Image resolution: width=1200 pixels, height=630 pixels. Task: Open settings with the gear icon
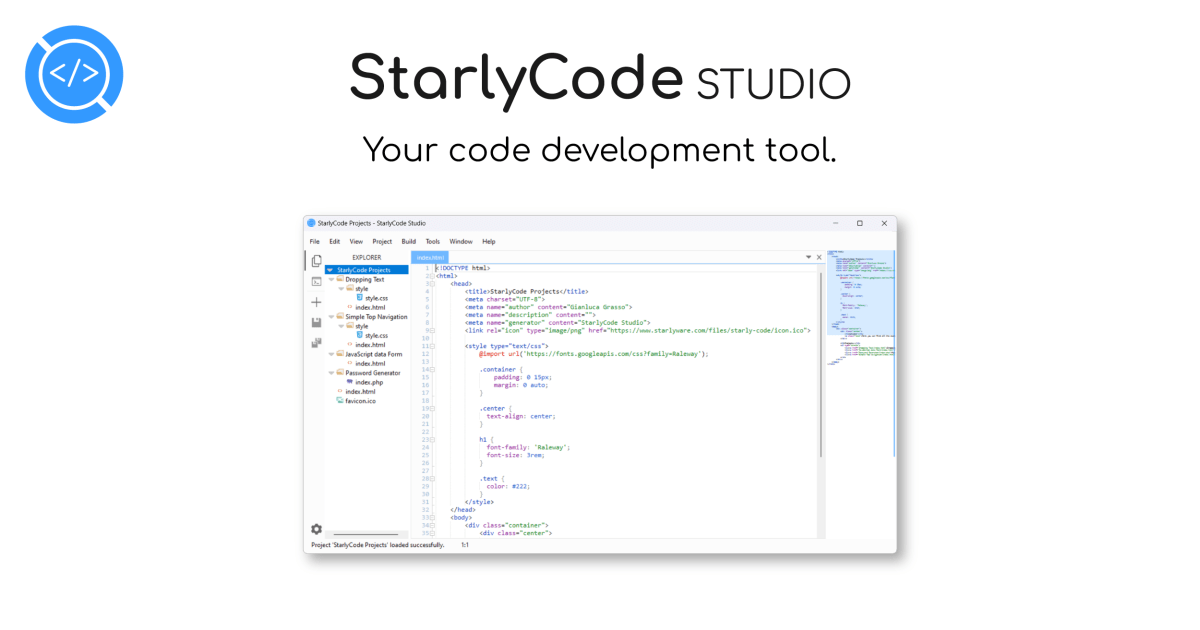click(x=316, y=529)
